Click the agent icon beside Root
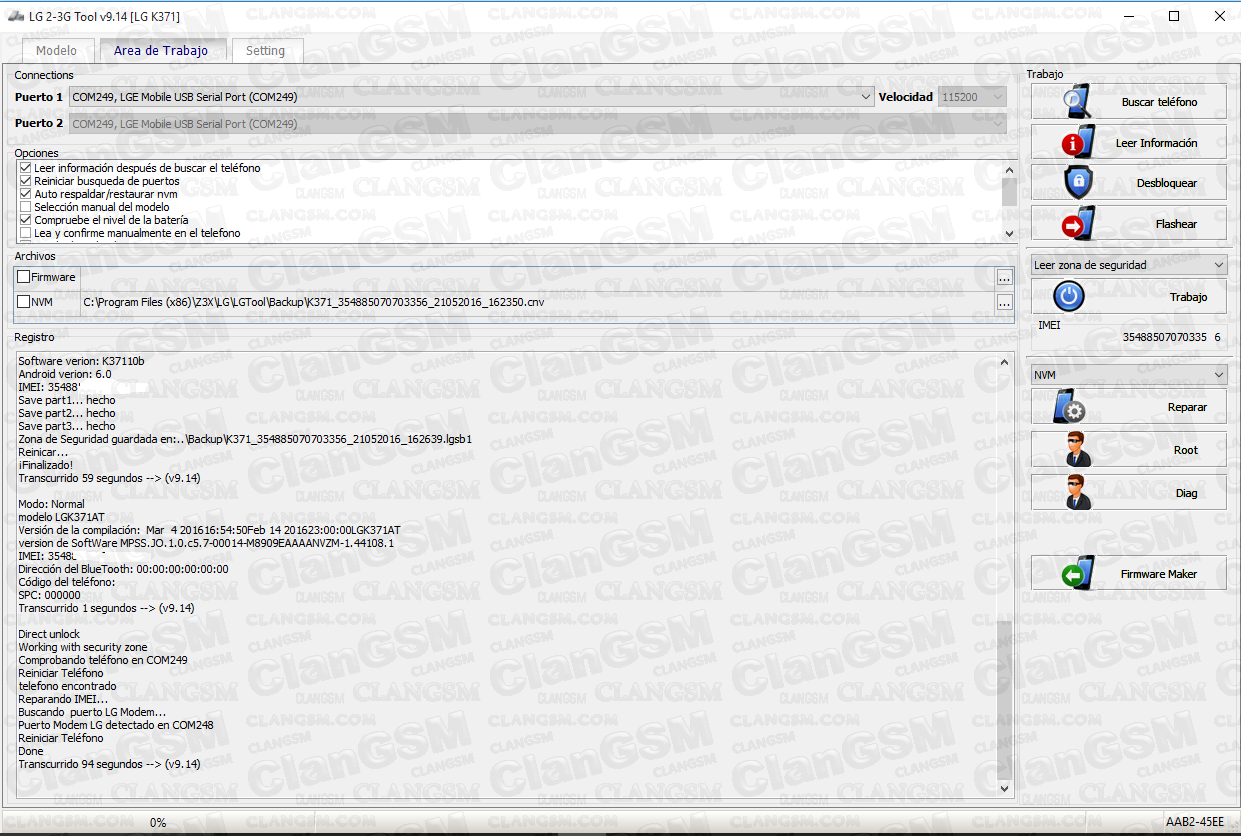The image size is (1241, 836). click(x=1078, y=449)
